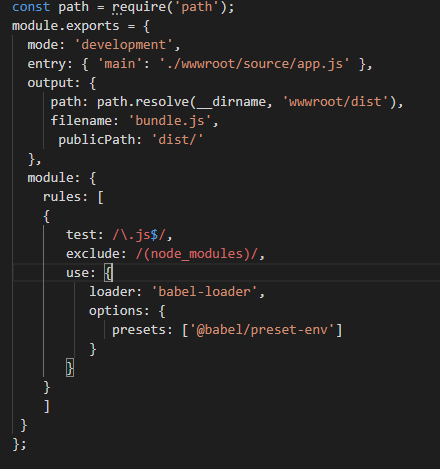
Task: Click the 'output' property name
Action: tap(50, 83)
